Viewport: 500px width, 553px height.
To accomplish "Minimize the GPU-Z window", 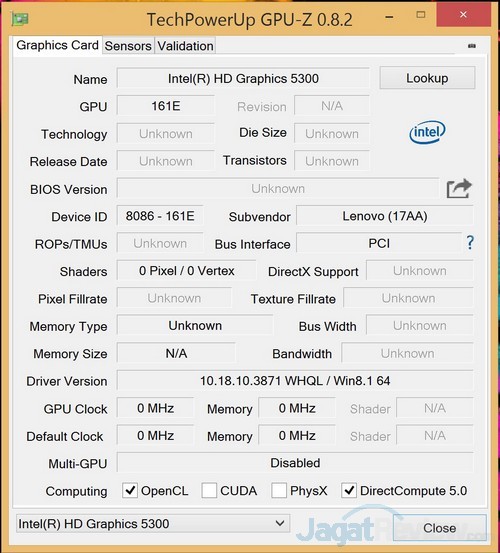I will click(x=389, y=17).
